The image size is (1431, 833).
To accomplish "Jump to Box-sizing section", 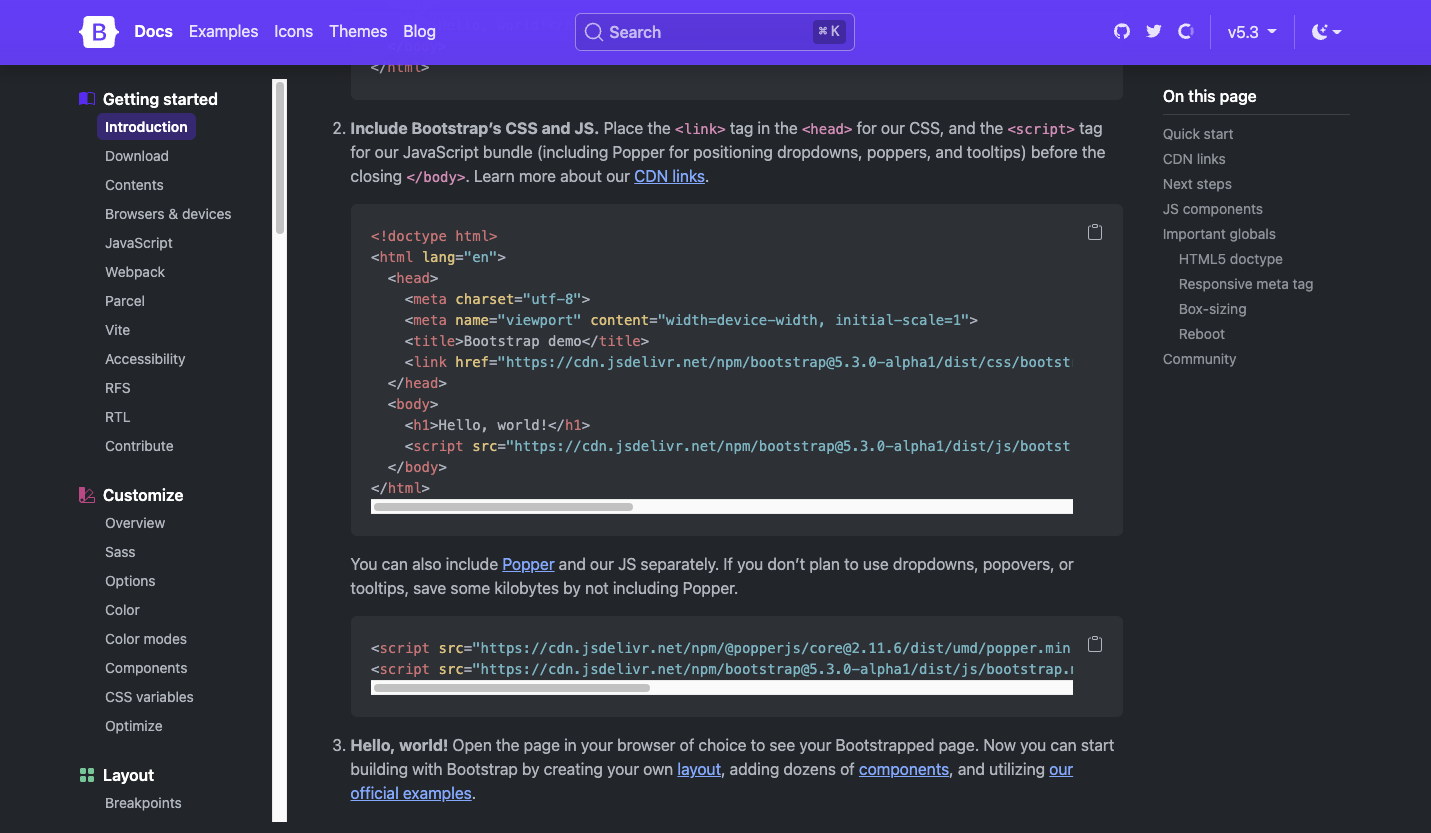I will coord(1213,309).
